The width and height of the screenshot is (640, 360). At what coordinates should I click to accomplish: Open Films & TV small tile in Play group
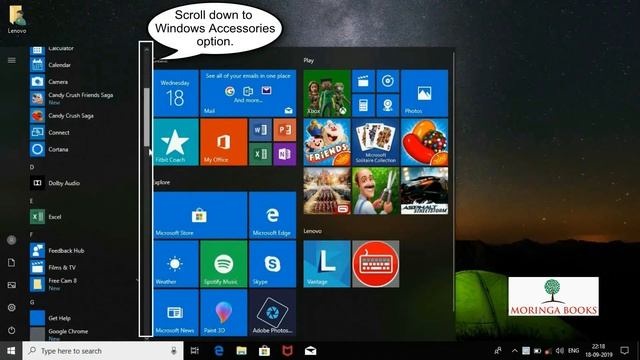pyautogui.click(x=363, y=81)
